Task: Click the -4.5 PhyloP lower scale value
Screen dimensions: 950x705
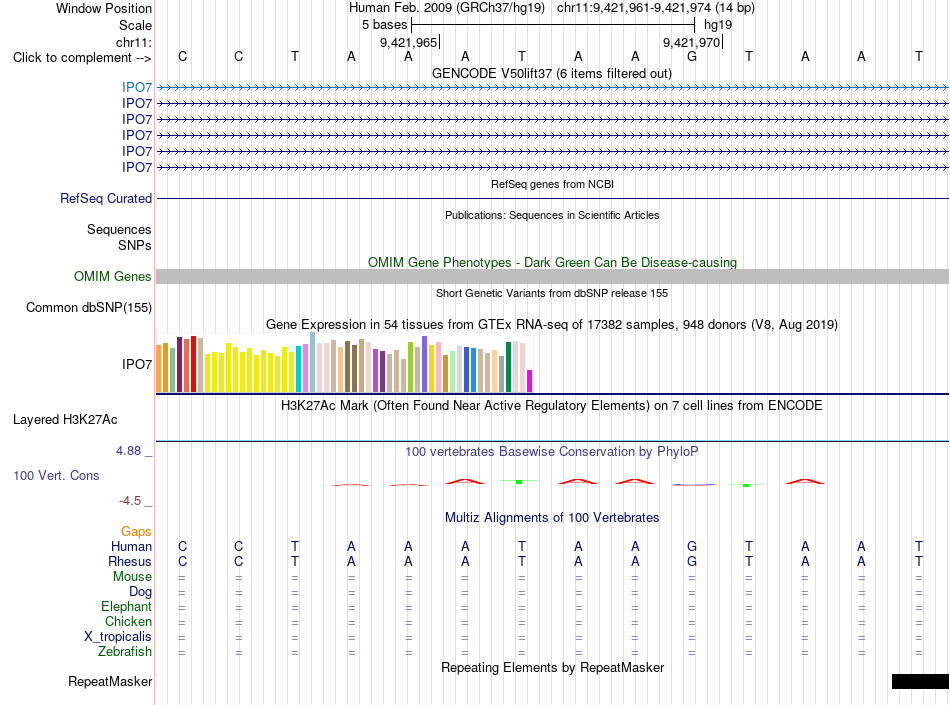Action: click(x=130, y=501)
